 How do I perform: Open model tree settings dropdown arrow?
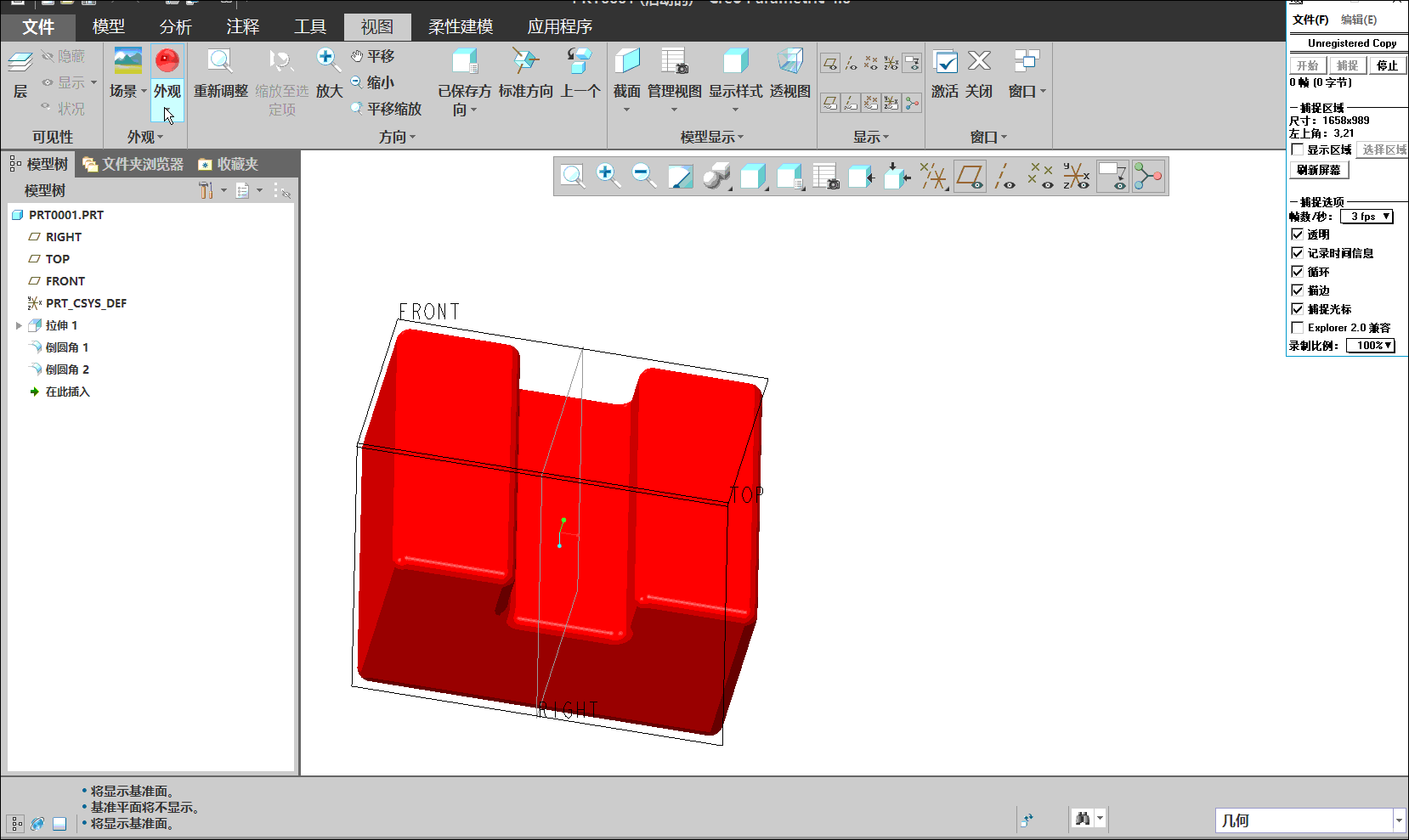click(x=224, y=190)
